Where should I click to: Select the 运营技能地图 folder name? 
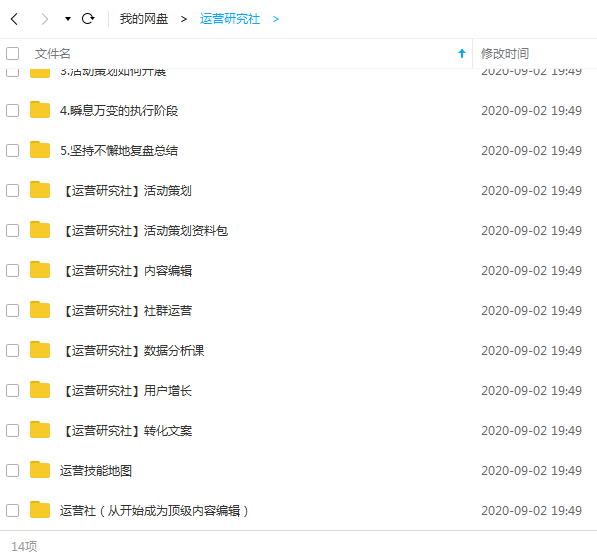tap(96, 471)
